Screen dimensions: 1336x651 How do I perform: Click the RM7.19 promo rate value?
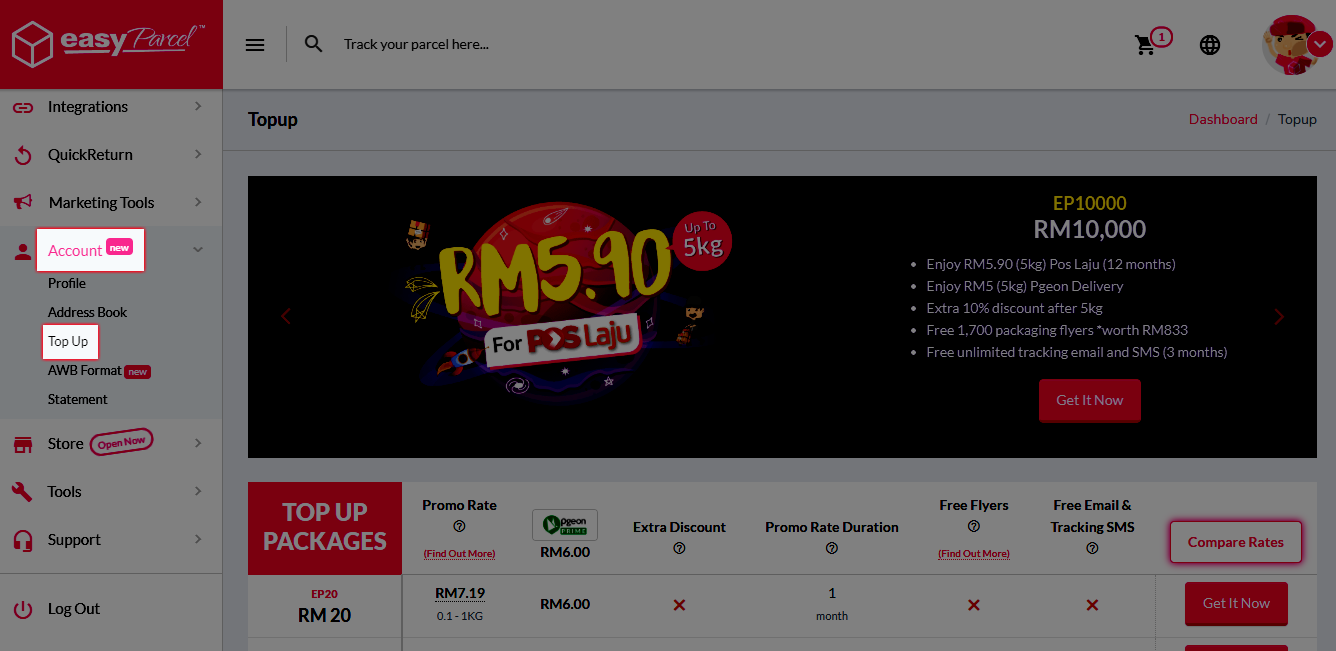[460, 594]
